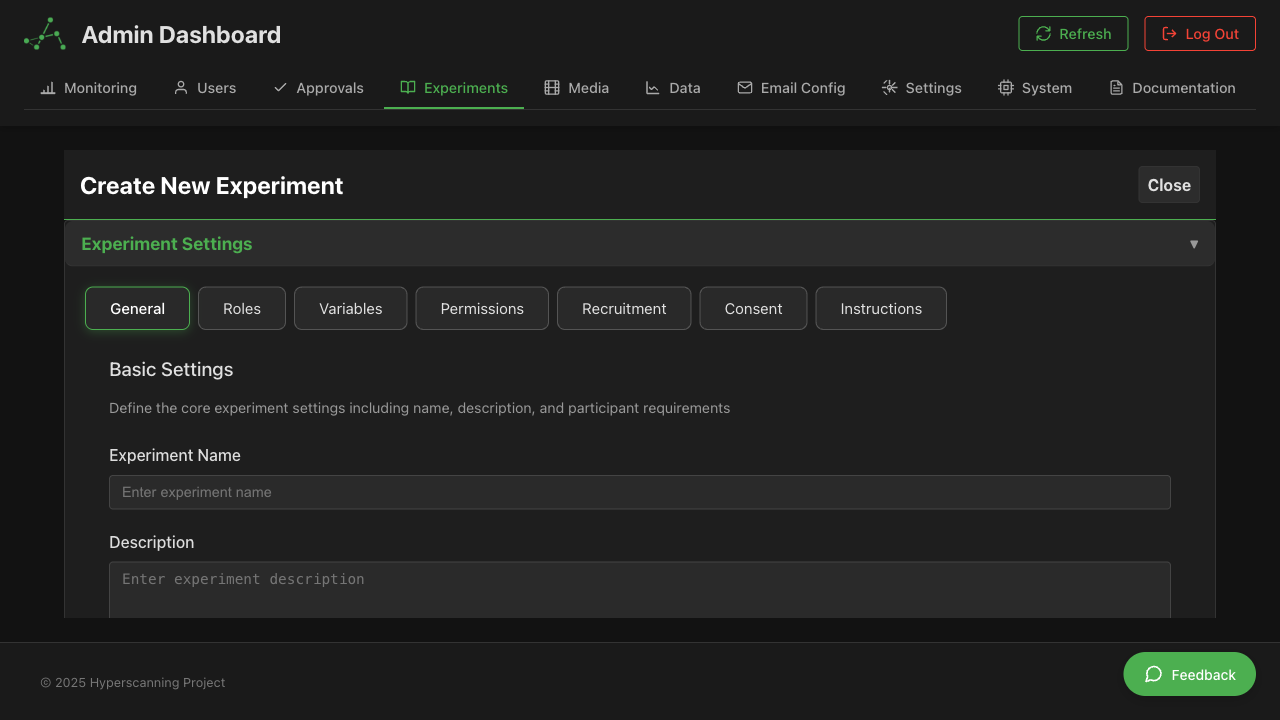Click the Hyperscanning network logo
Screen dimensions: 1280x720
pos(43,34)
